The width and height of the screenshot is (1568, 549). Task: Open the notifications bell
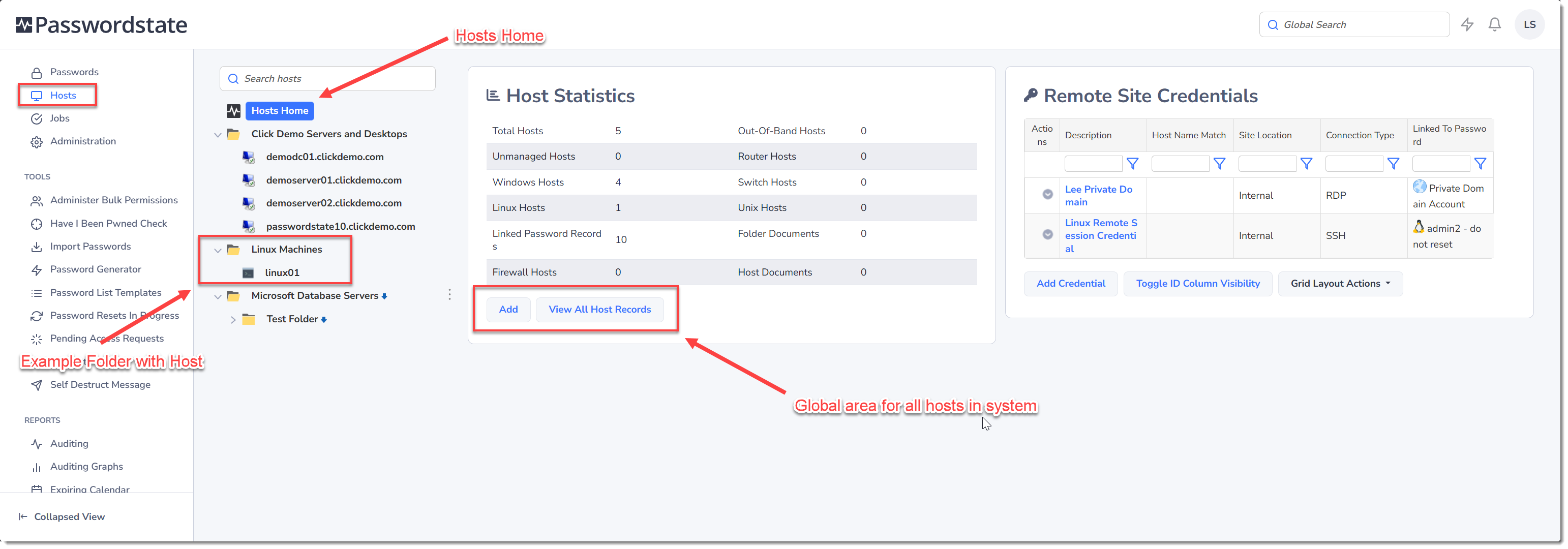1494,24
